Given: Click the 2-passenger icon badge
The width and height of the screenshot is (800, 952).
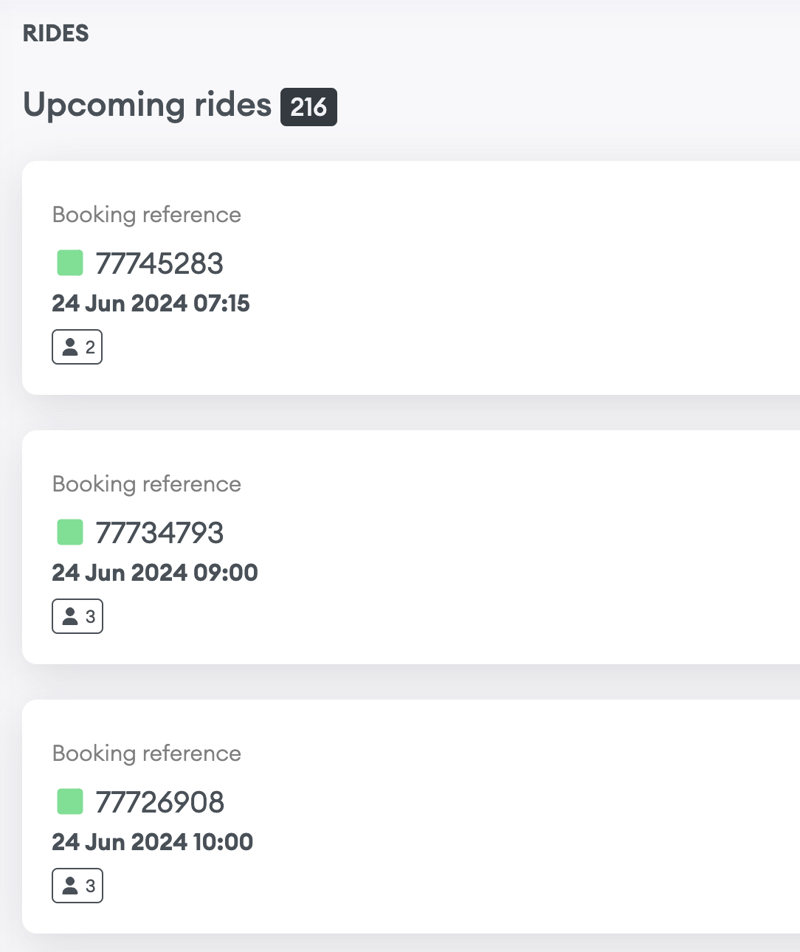Looking at the screenshot, I should pyautogui.click(x=77, y=348).
